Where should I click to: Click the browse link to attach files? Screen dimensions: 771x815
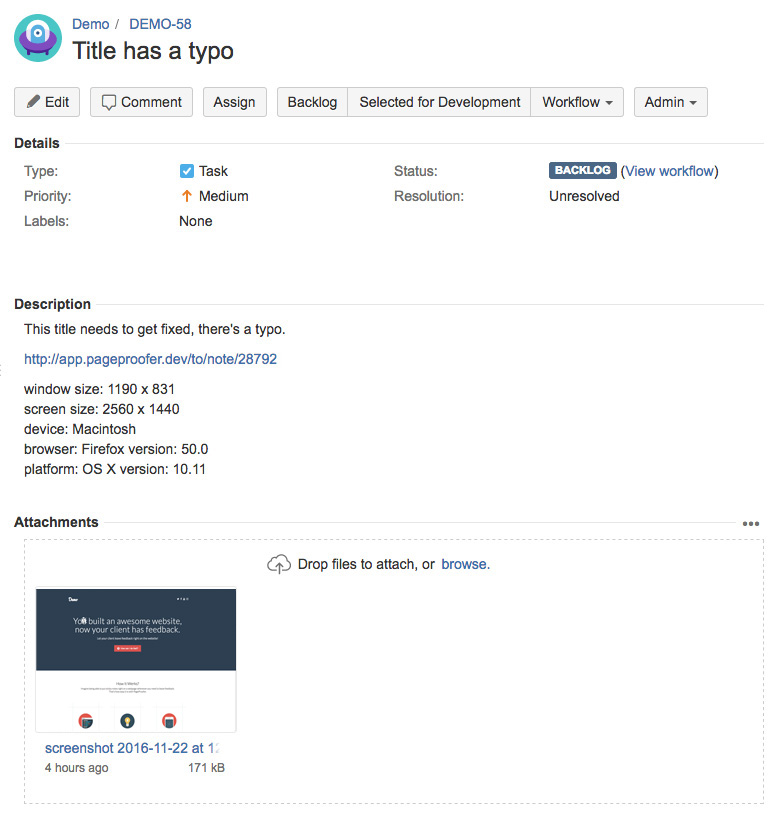[465, 564]
